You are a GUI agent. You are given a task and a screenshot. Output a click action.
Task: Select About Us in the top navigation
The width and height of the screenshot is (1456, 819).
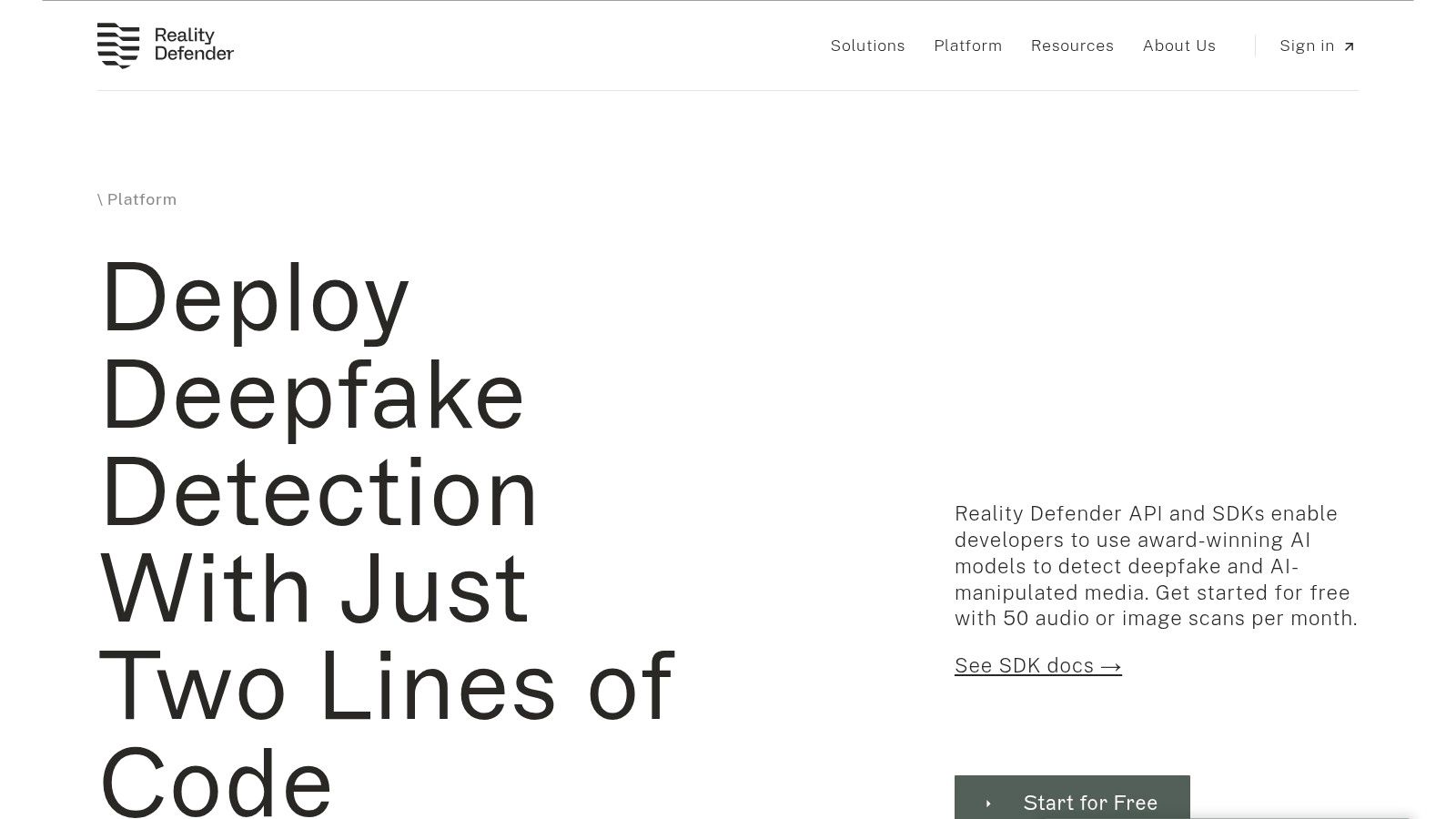click(x=1178, y=45)
